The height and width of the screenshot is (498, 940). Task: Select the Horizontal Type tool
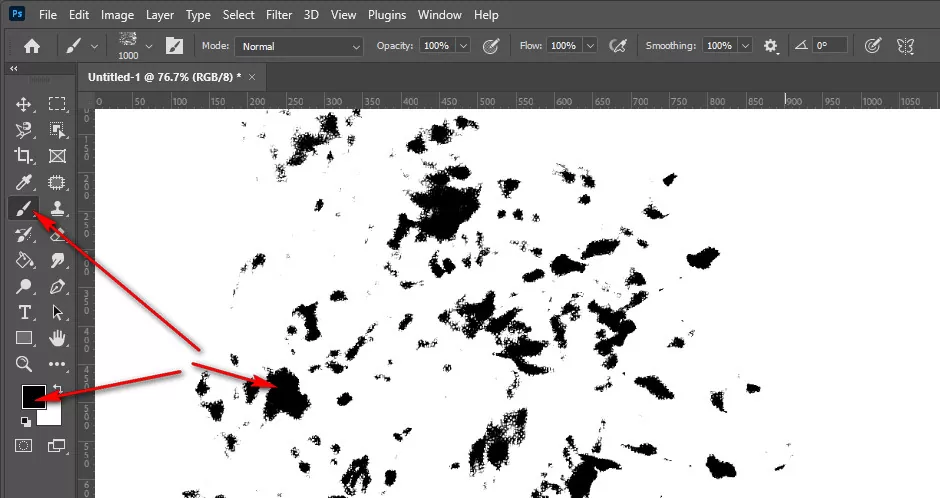tap(23, 312)
